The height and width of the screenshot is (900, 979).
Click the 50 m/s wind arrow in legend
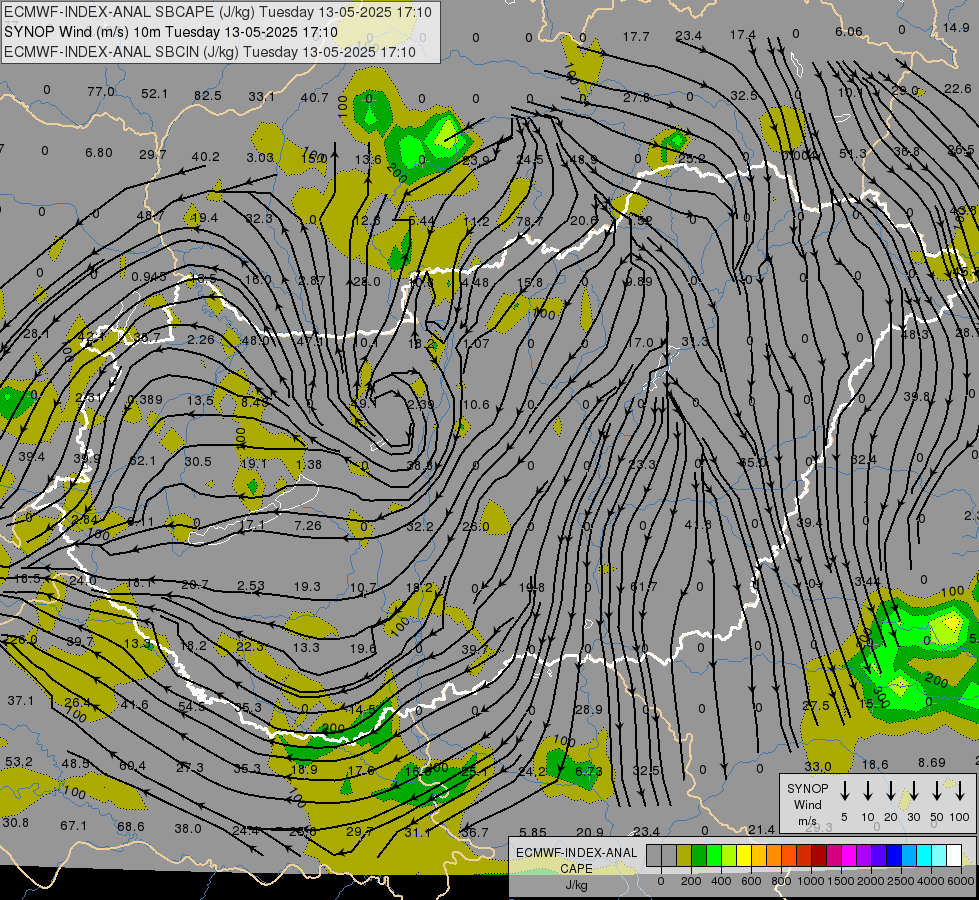click(x=937, y=791)
